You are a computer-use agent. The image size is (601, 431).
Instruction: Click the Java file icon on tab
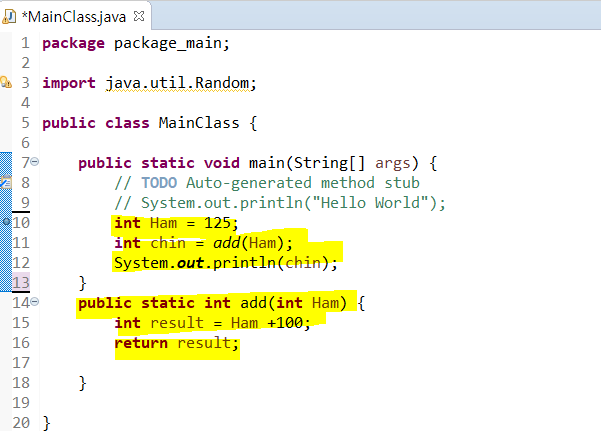(9, 17)
